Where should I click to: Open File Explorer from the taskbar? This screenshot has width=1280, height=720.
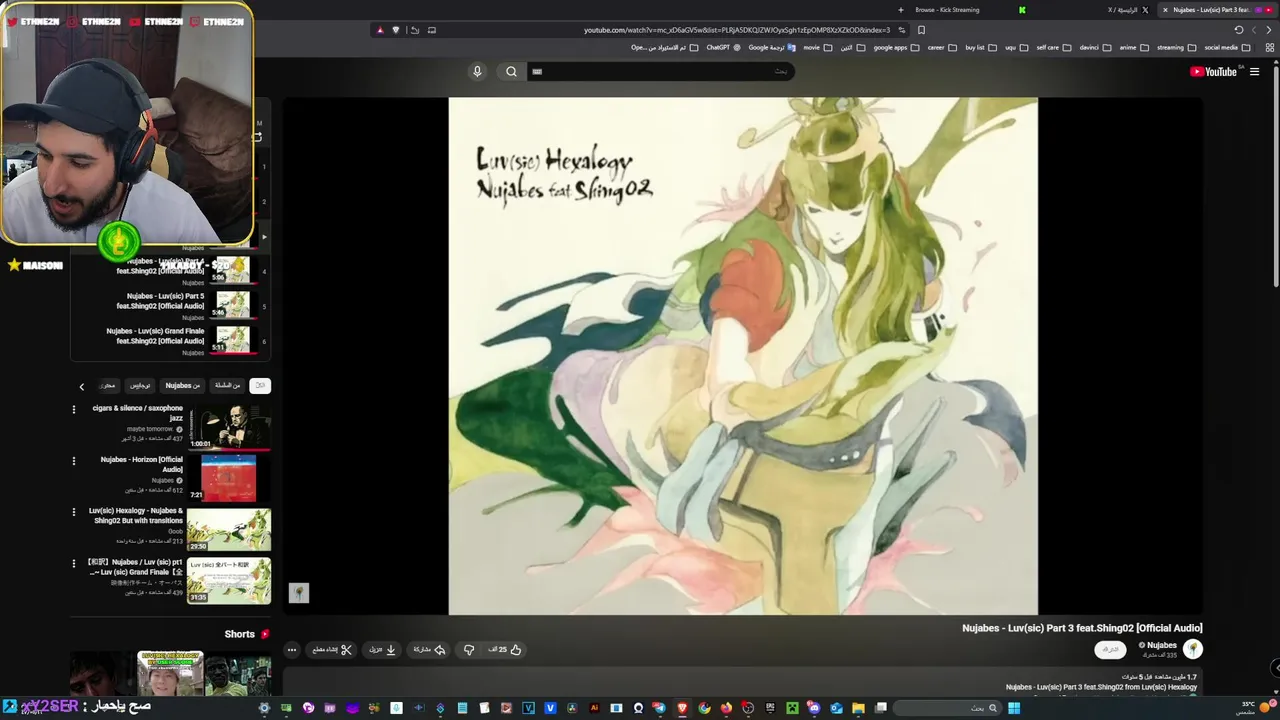[x=858, y=708]
